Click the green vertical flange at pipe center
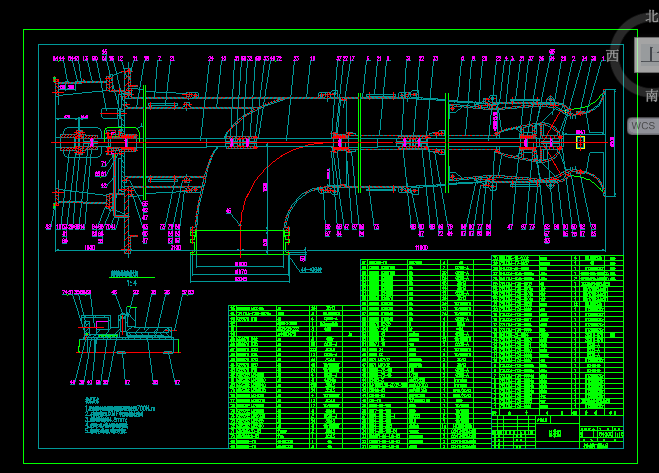Viewport: 659px width, 473px height. (x=359, y=142)
